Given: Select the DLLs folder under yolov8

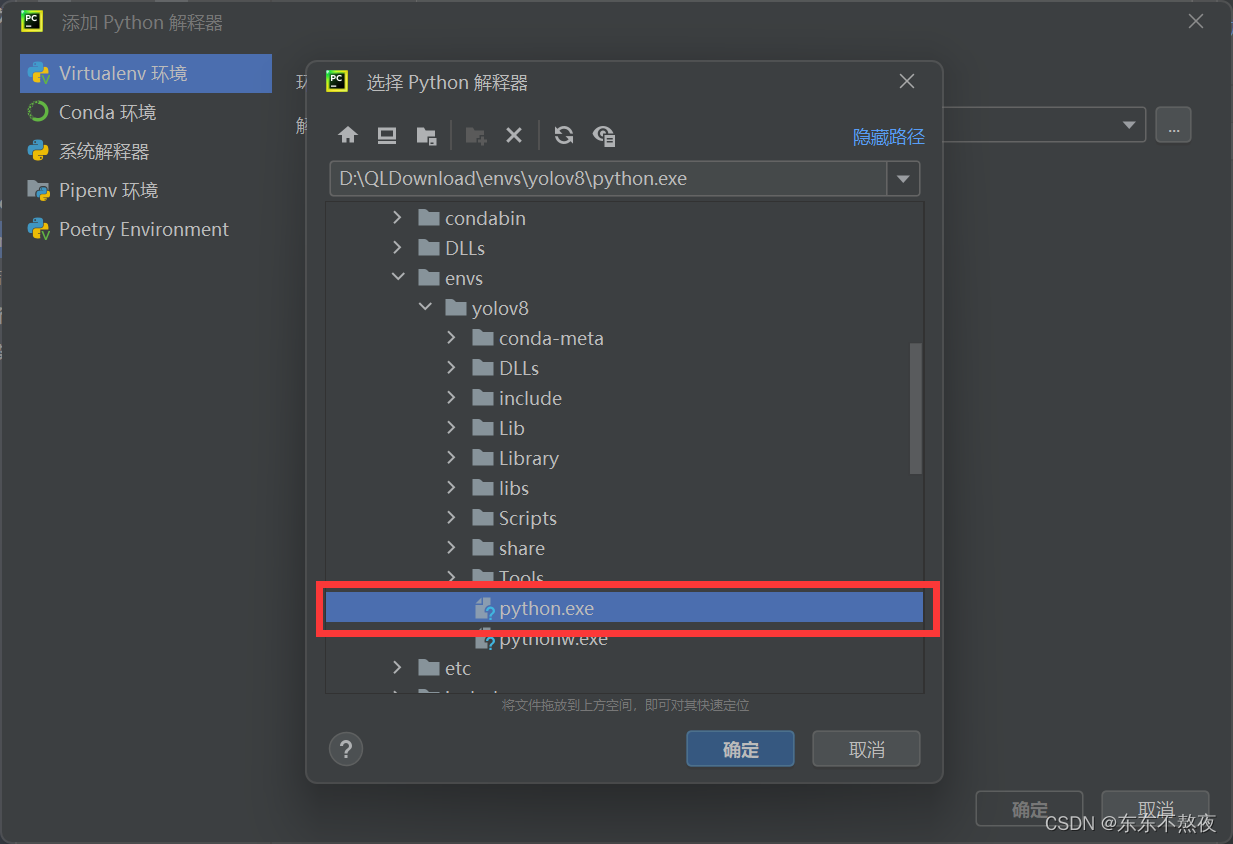Looking at the screenshot, I should tap(624, 368).
